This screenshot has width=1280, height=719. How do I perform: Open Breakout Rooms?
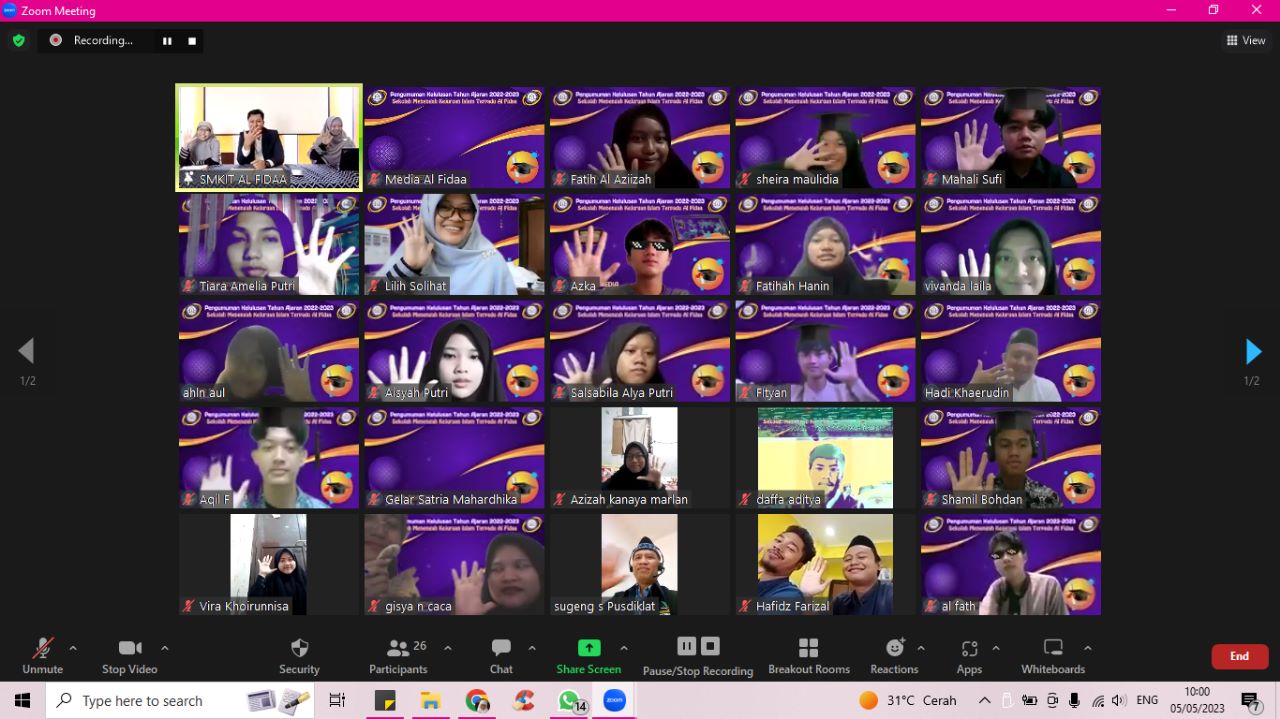[808, 655]
